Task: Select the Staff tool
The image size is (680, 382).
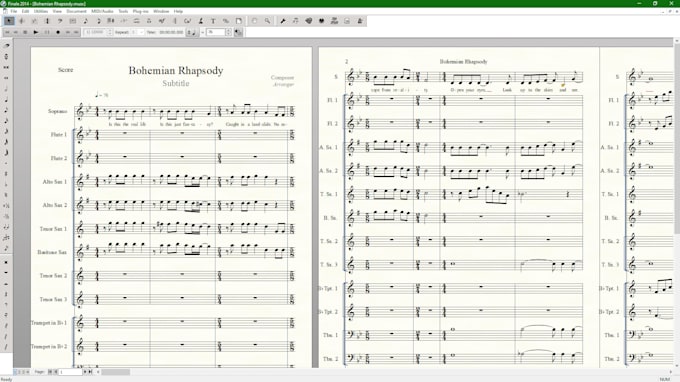Action: point(22,21)
